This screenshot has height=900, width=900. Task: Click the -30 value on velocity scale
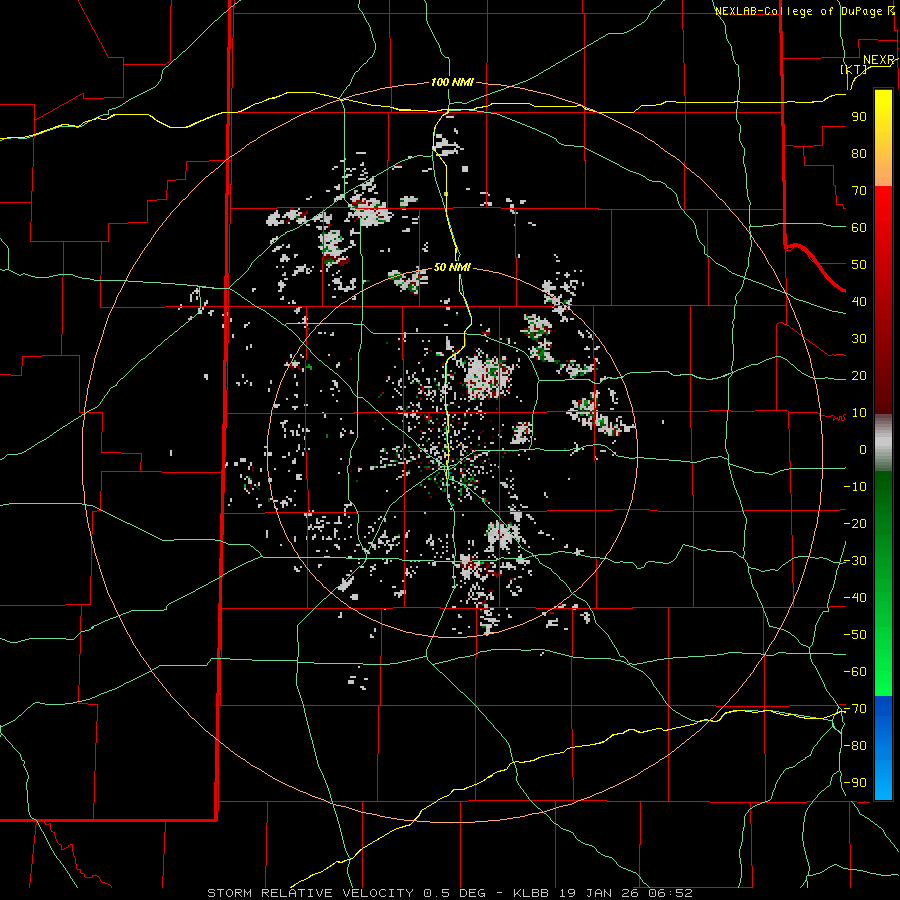pyautogui.click(x=855, y=561)
